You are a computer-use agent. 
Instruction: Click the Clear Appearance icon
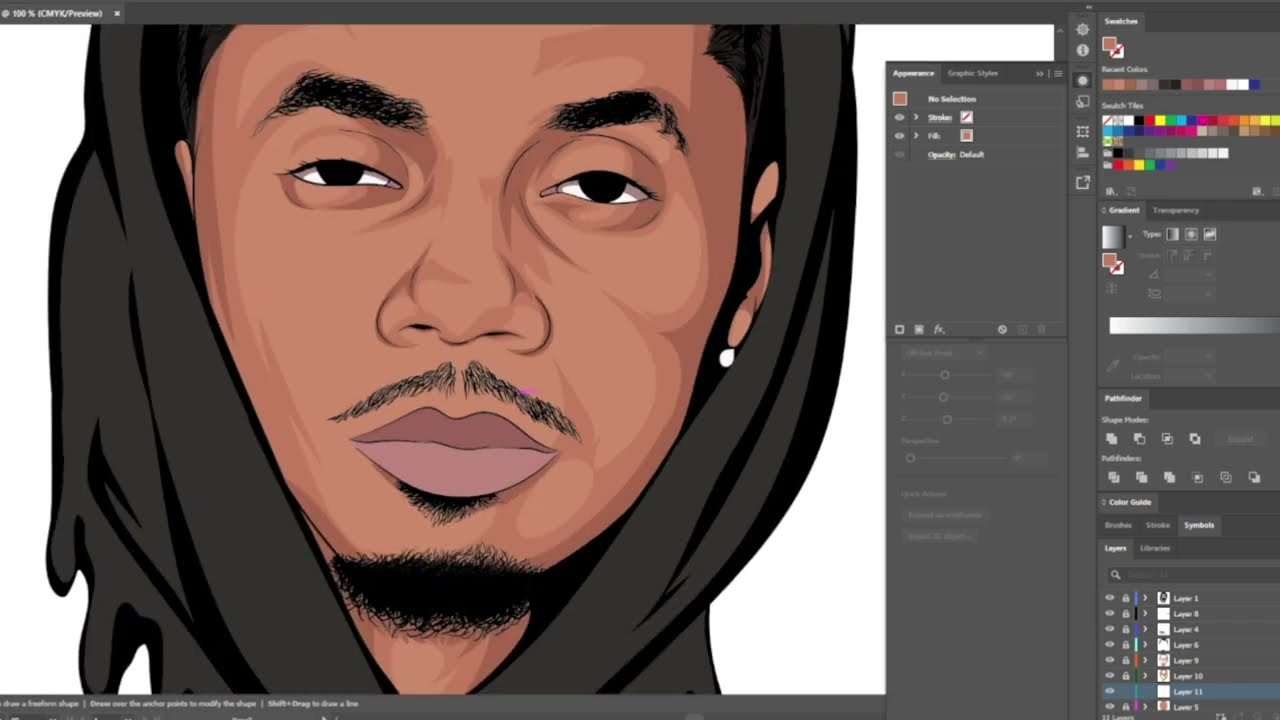pos(1002,329)
